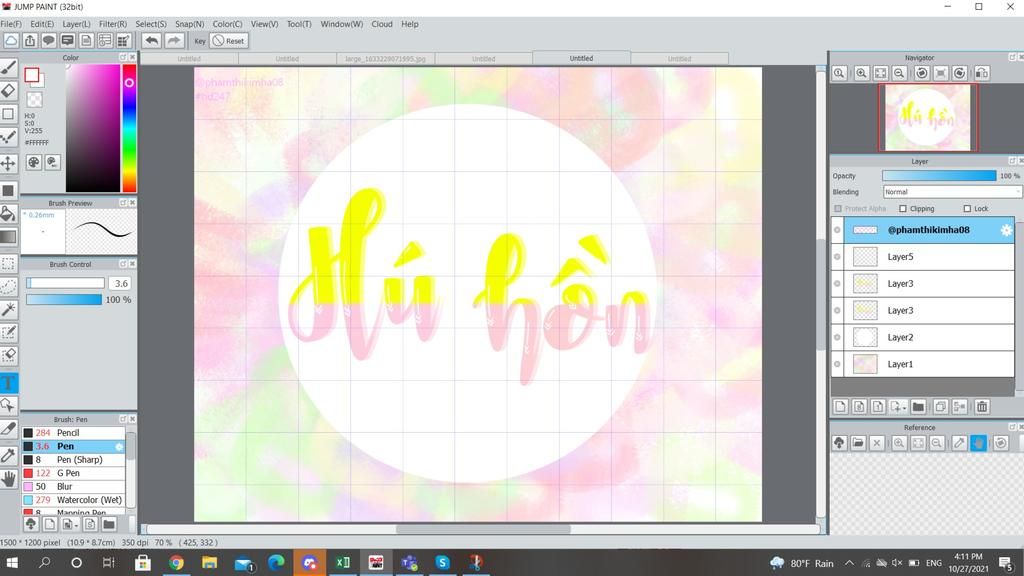Click the hue spectrum bar

pos(129,127)
